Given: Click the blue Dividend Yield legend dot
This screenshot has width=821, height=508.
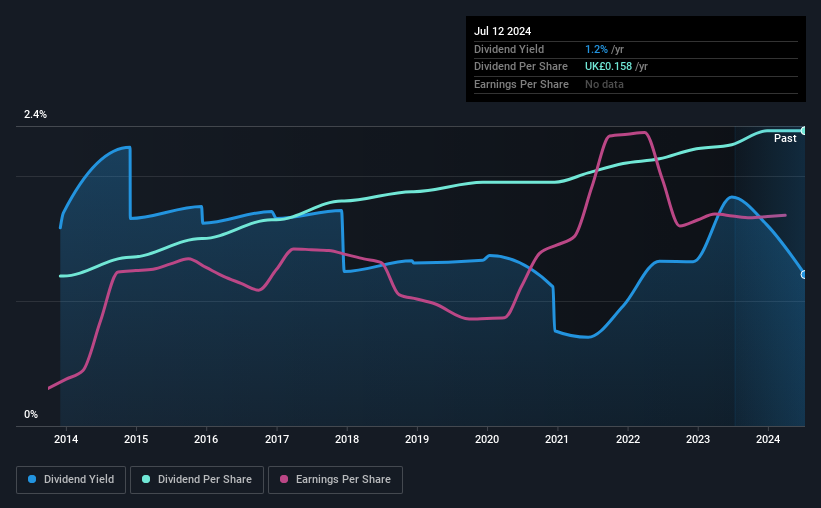Looking at the screenshot, I should click(x=32, y=479).
